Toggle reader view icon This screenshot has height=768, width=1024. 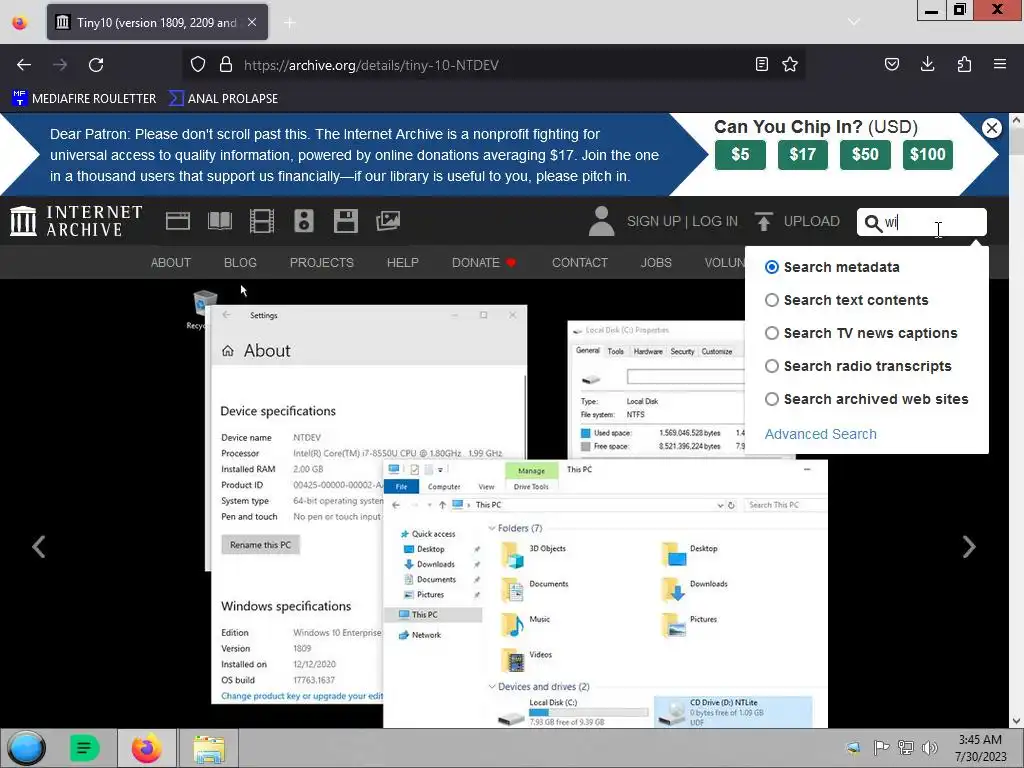pos(761,64)
